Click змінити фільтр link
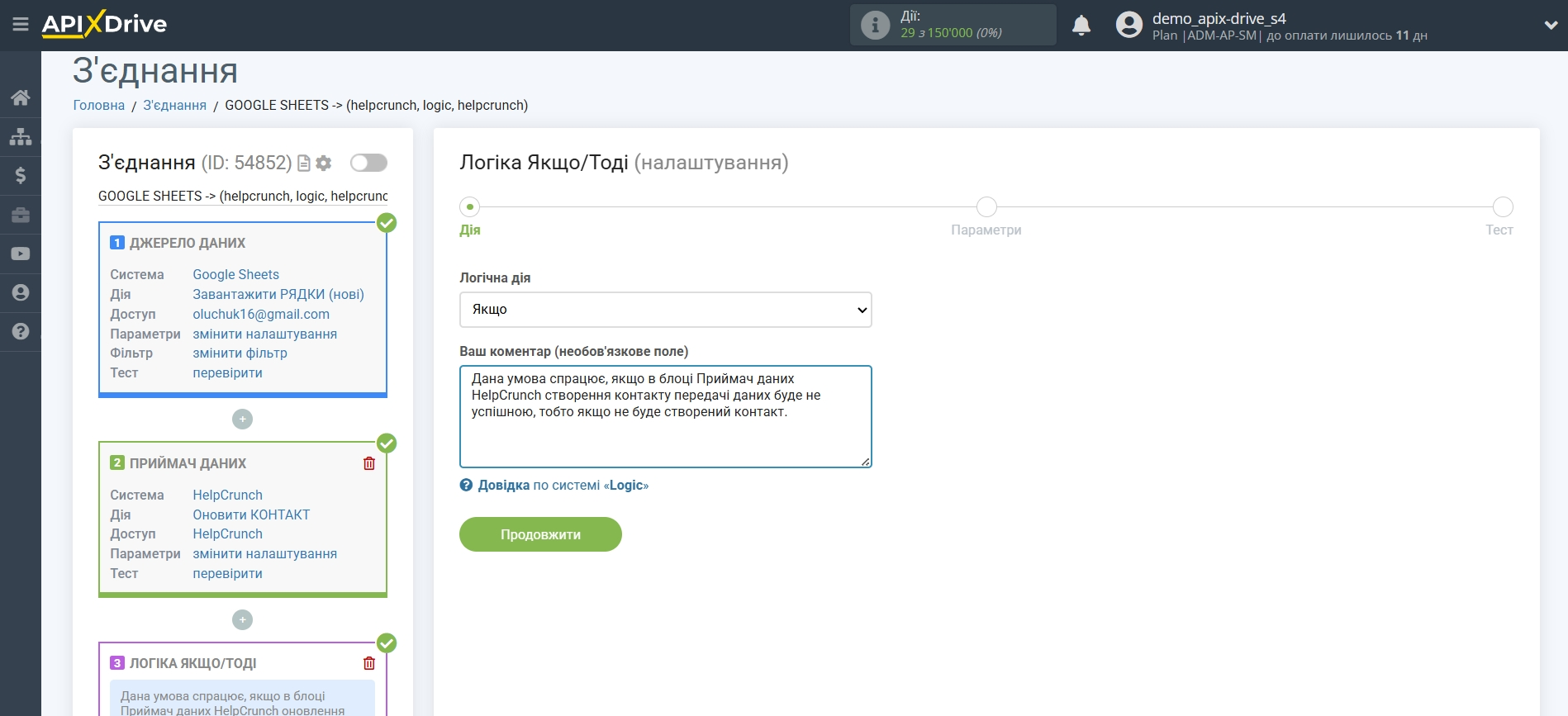The image size is (1568, 716). point(240,353)
